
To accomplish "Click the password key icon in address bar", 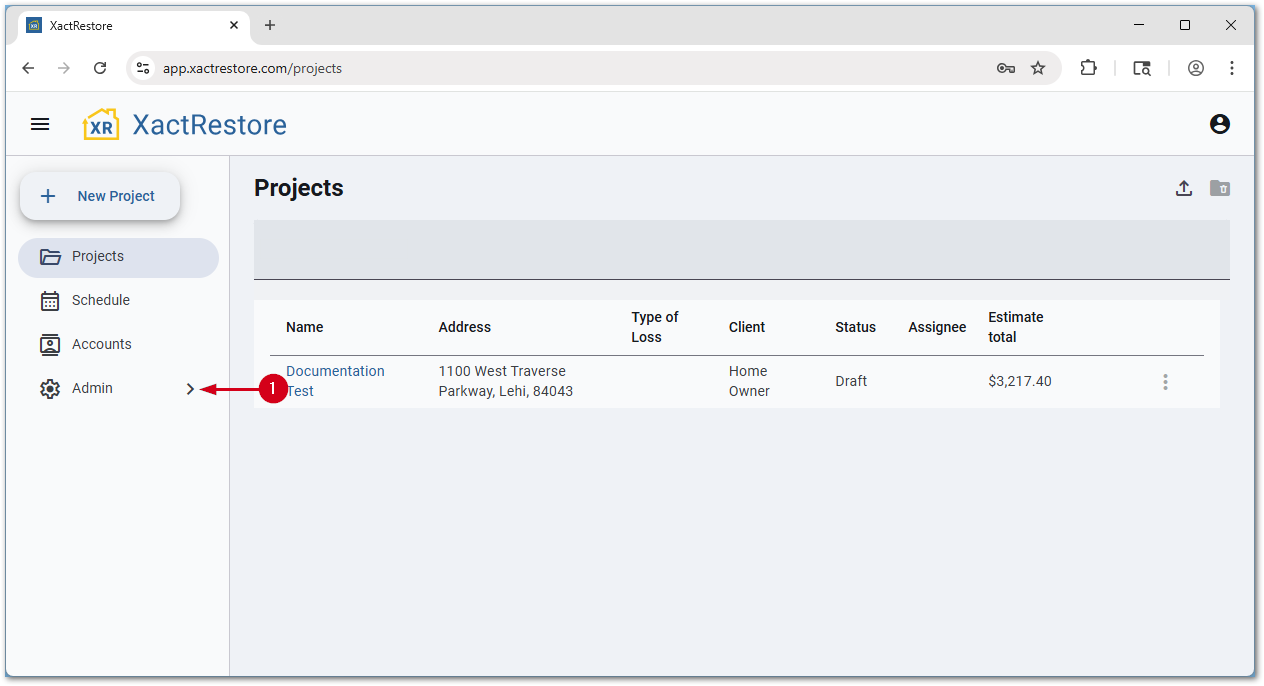I will (x=1005, y=68).
